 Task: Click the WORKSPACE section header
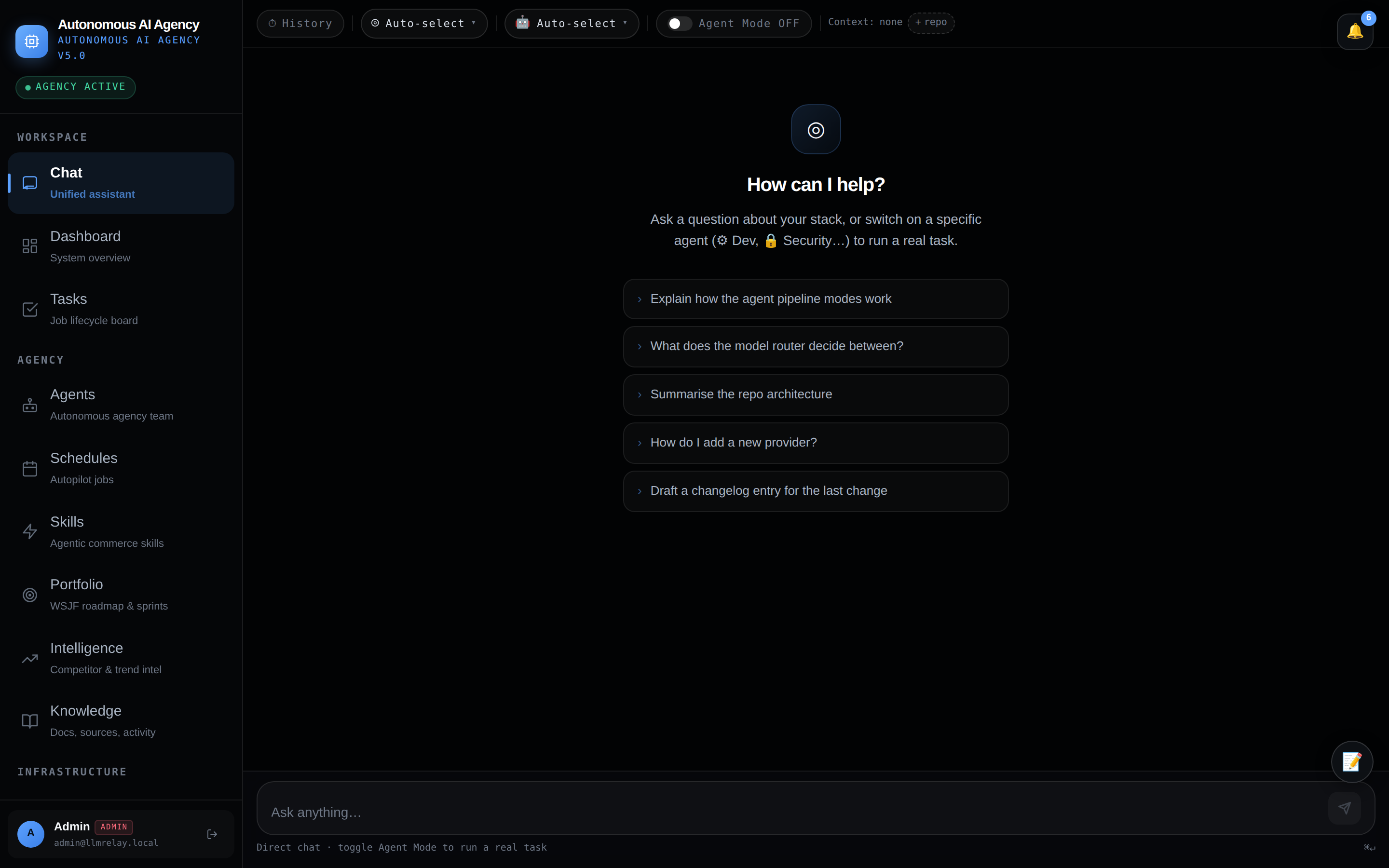[x=52, y=137]
